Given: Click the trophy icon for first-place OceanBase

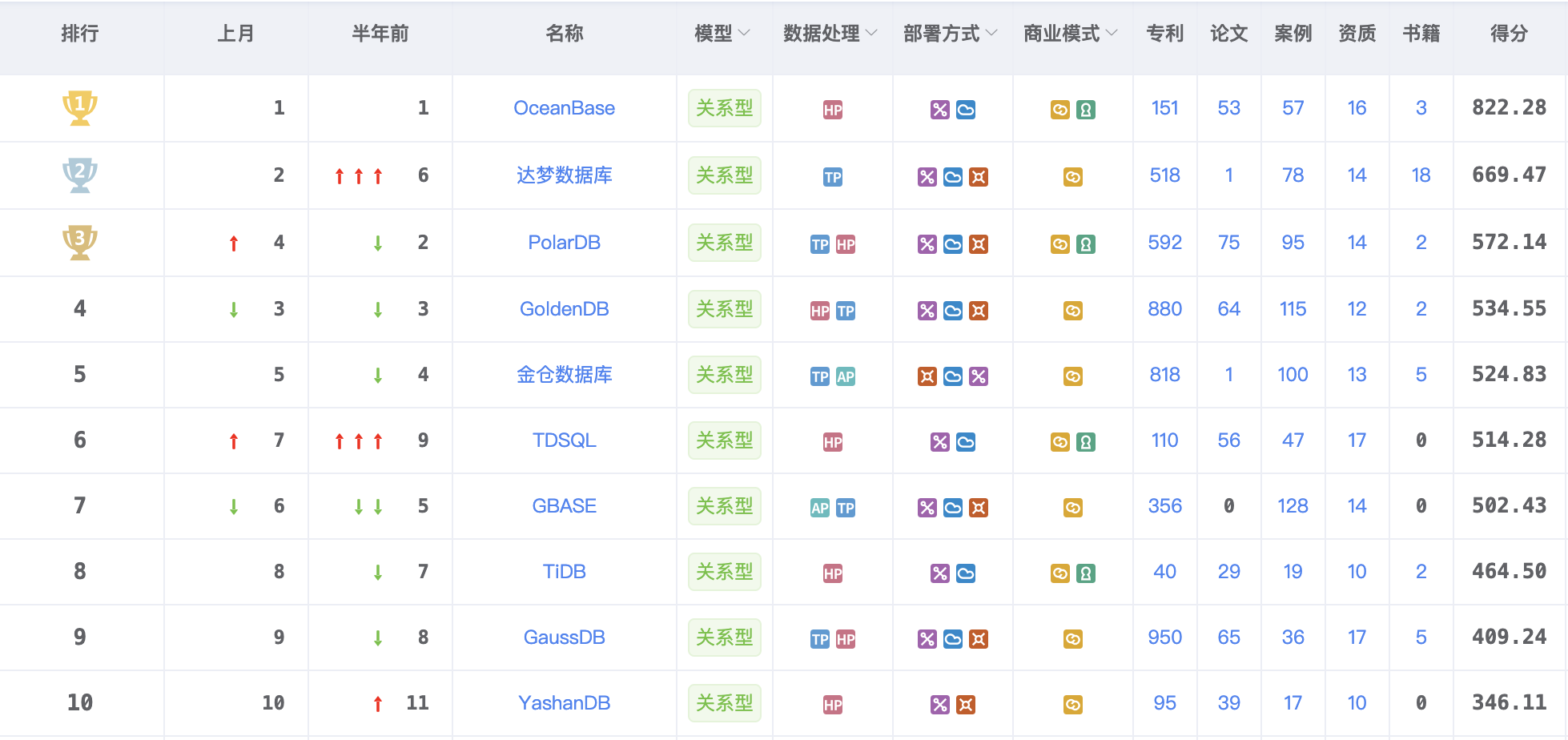Looking at the screenshot, I should [79, 108].
